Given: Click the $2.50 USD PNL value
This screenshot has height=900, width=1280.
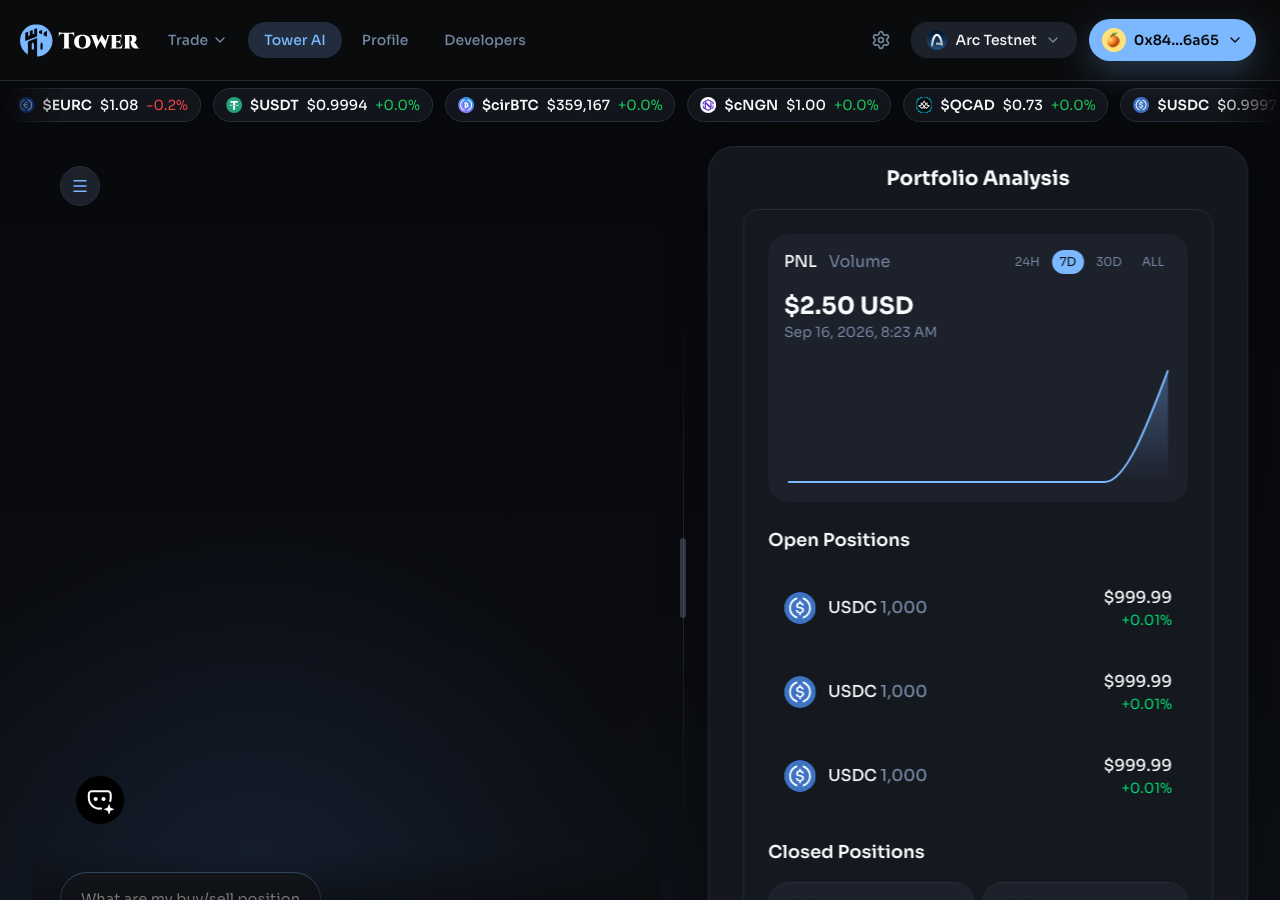Looking at the screenshot, I should (x=849, y=305).
